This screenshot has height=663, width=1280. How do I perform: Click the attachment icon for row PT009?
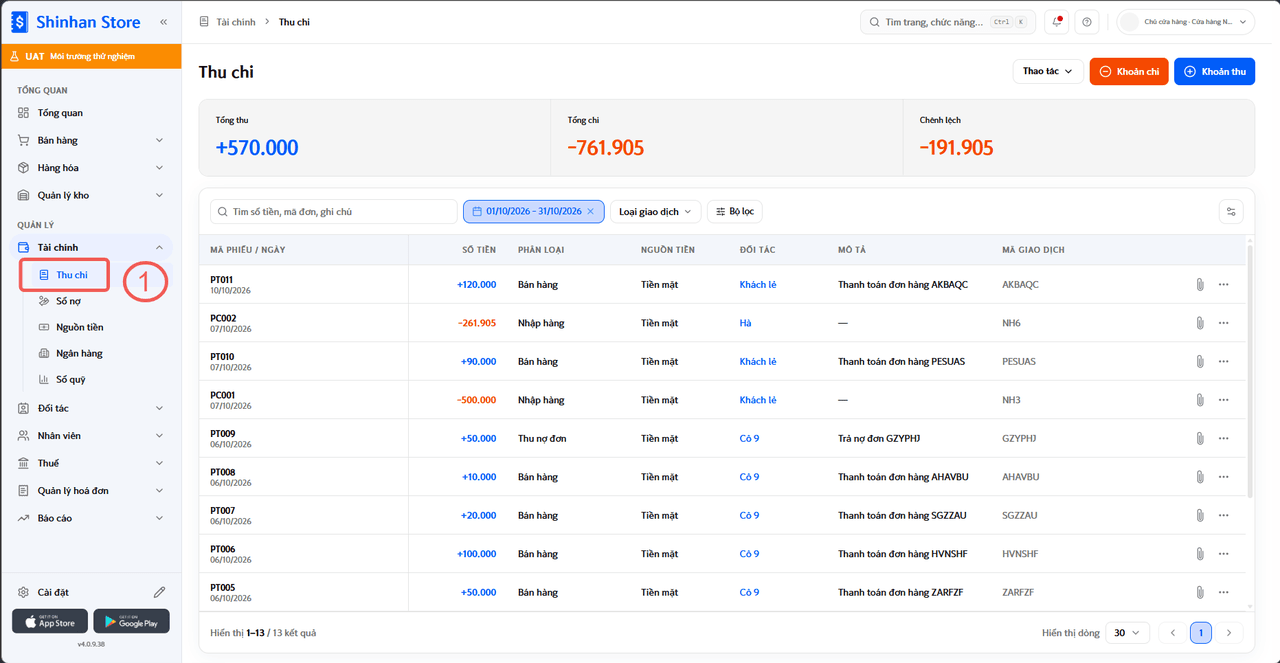[x=1199, y=439]
